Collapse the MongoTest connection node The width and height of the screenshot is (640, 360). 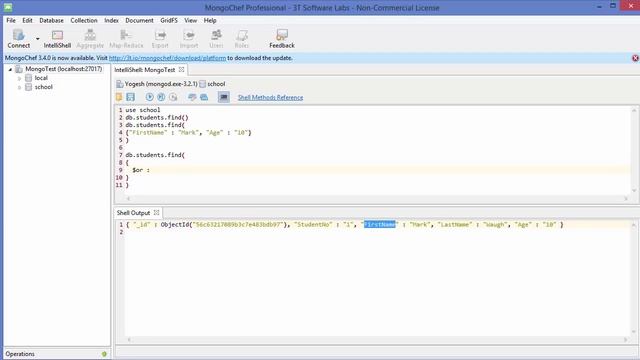(10, 69)
